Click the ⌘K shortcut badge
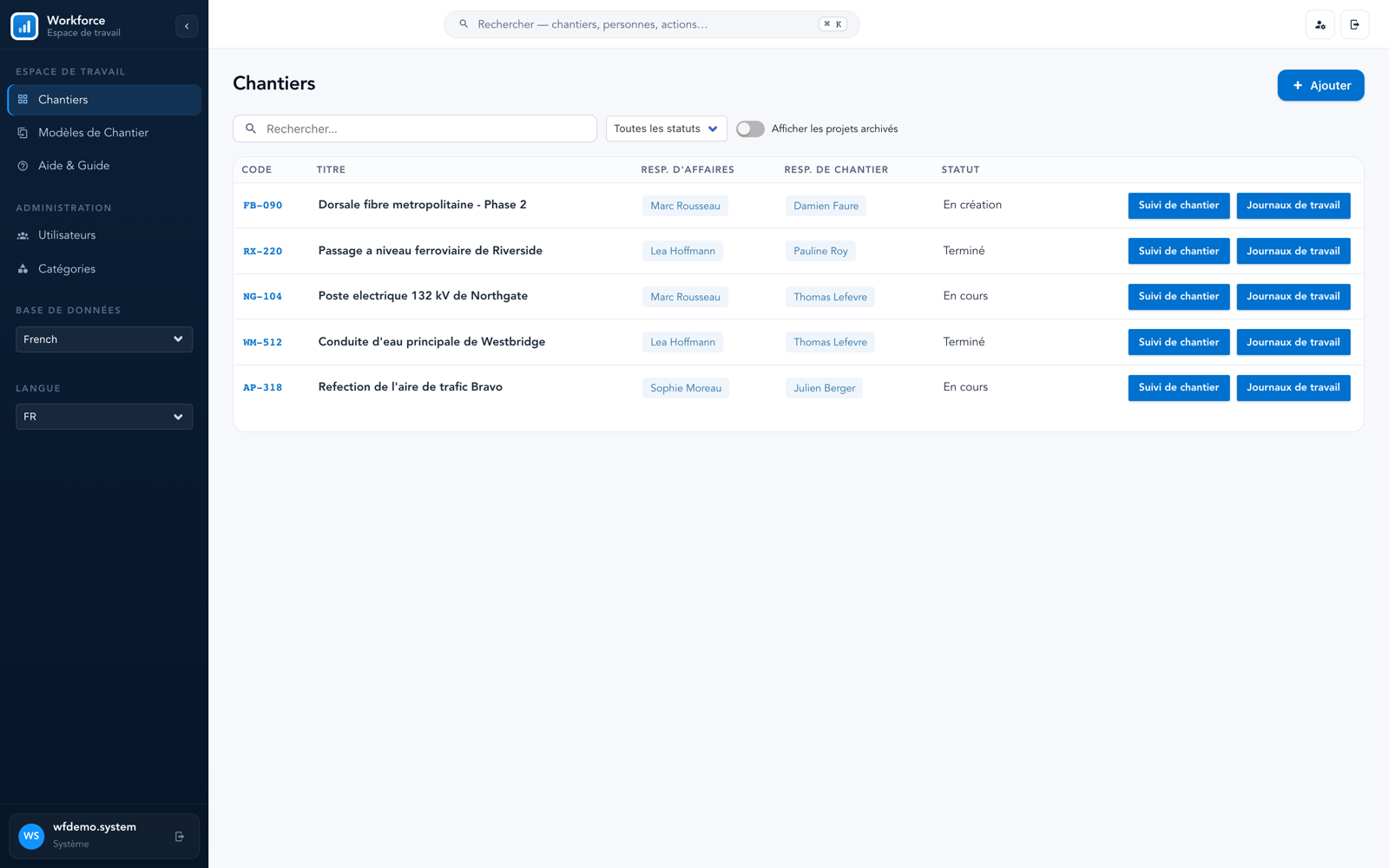1389x868 pixels. [833, 24]
